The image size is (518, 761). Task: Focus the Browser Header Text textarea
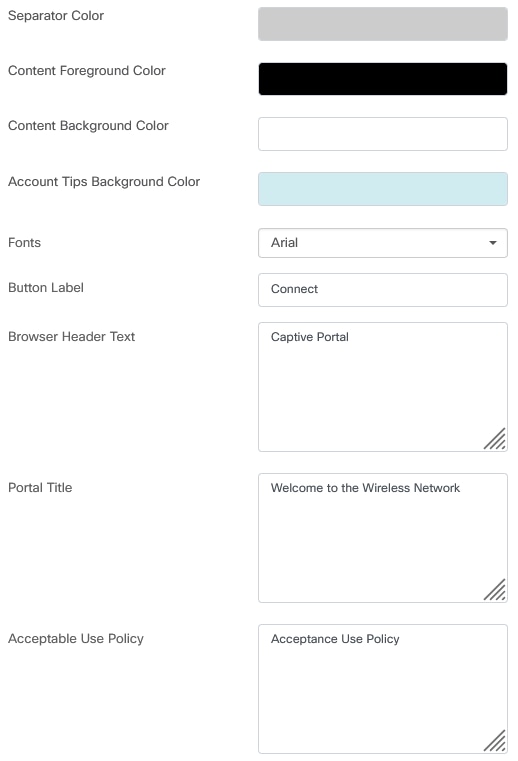click(x=383, y=387)
